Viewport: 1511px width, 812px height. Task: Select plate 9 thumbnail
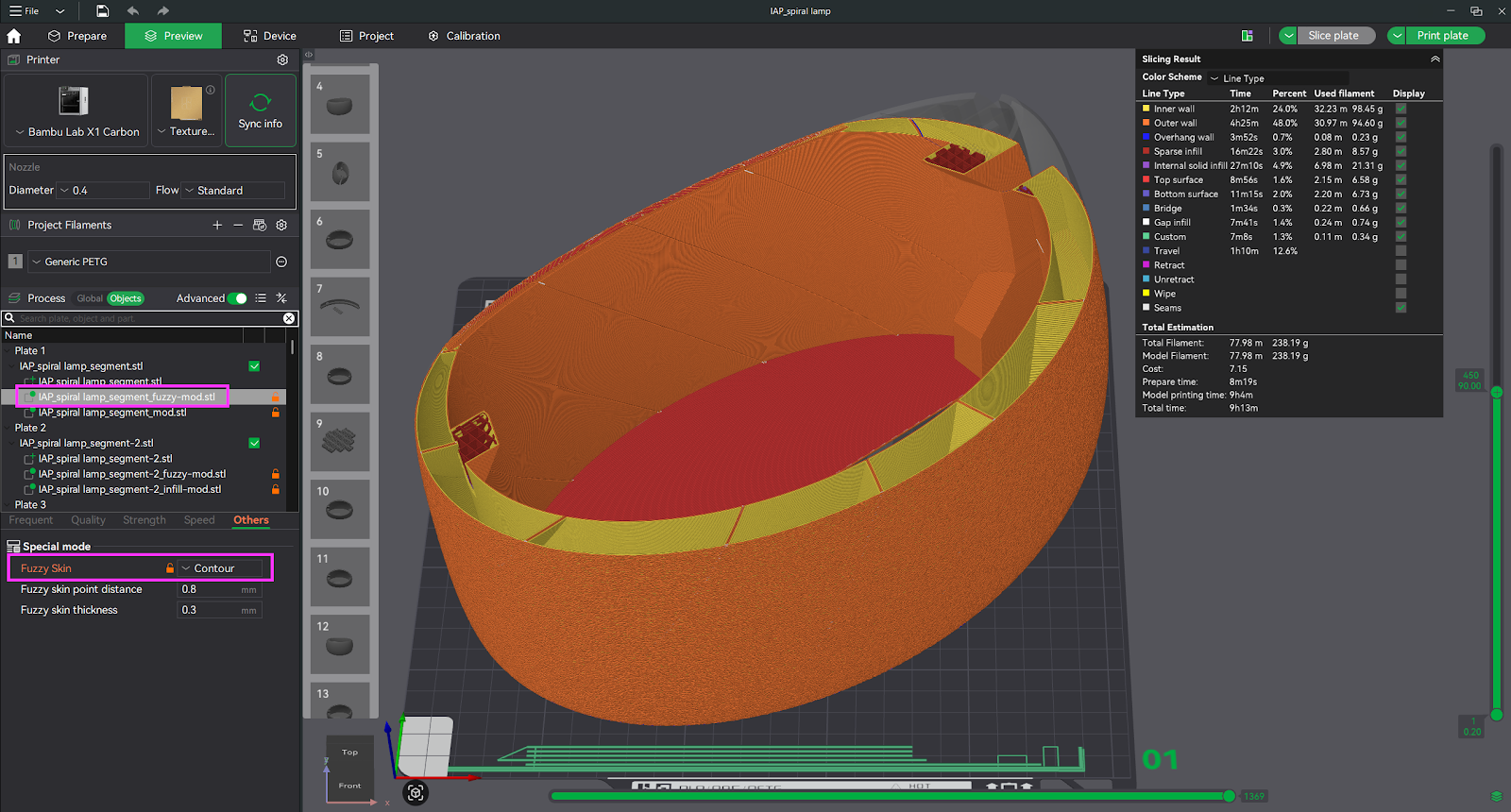(x=340, y=441)
